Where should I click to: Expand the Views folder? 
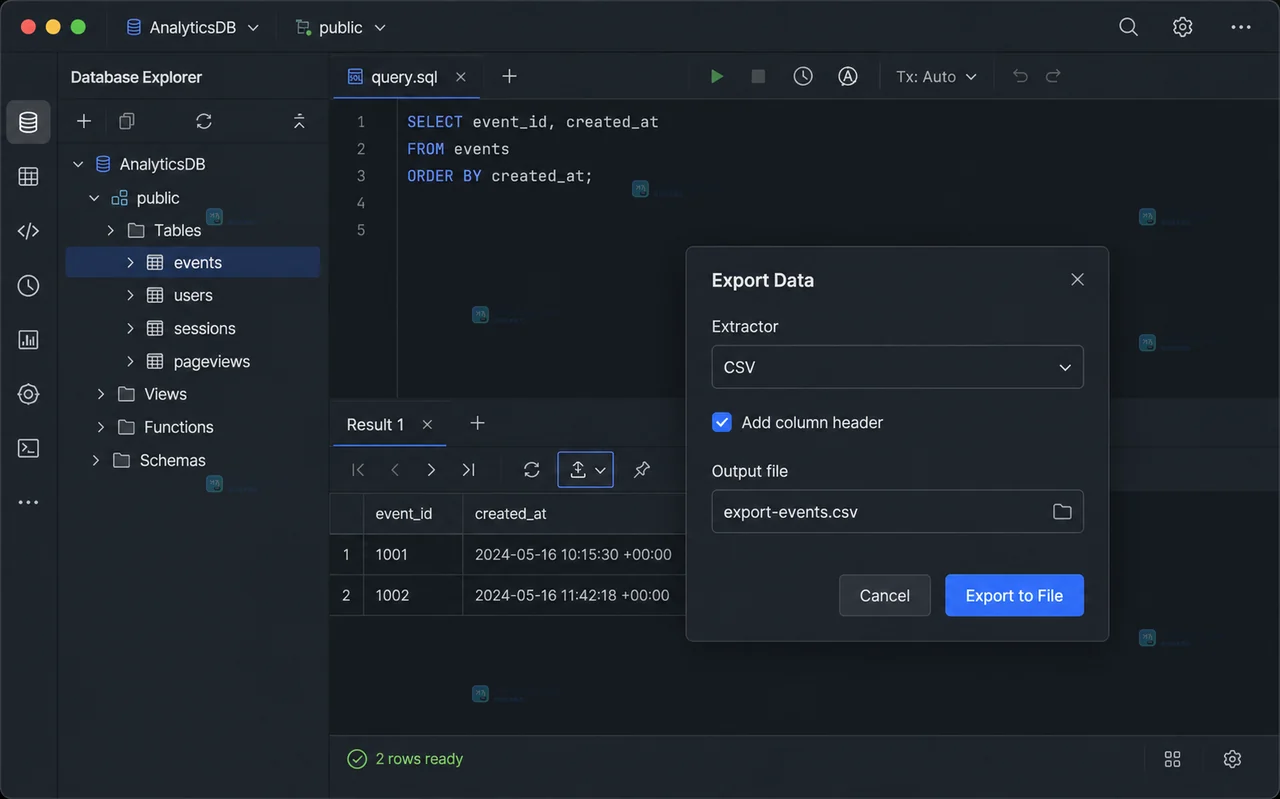point(101,394)
